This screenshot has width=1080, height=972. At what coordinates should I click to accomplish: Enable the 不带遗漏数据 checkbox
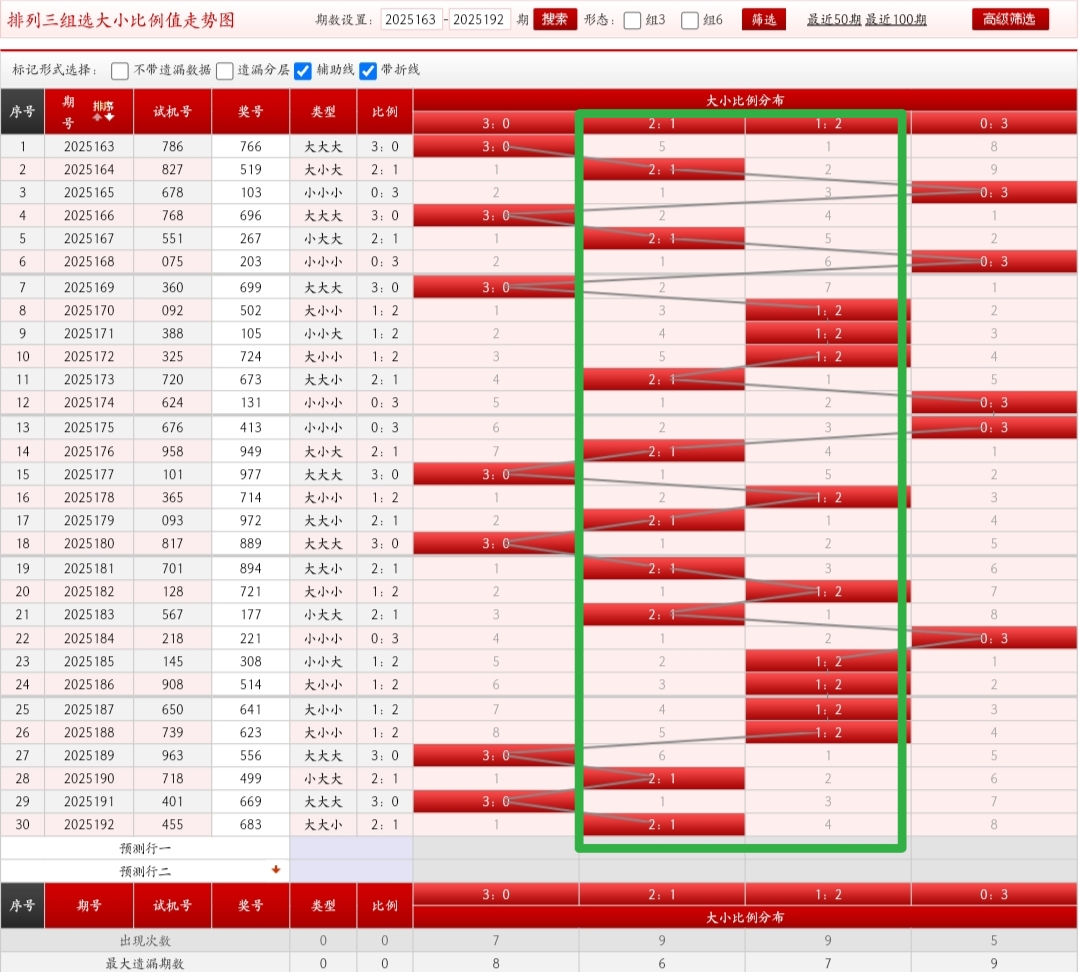(x=120, y=71)
